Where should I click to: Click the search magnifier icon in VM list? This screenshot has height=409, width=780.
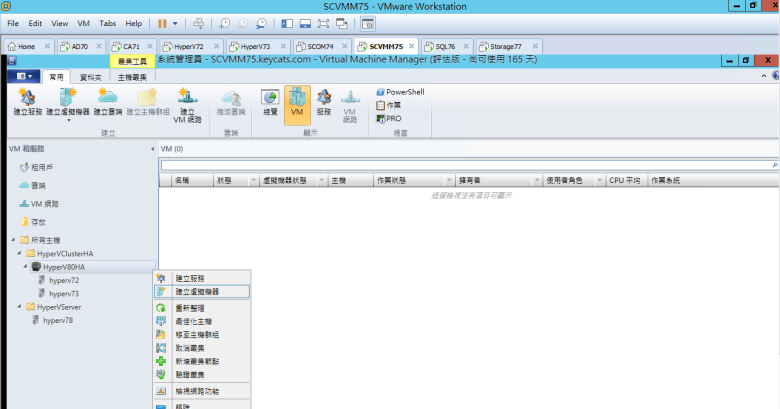click(x=773, y=163)
